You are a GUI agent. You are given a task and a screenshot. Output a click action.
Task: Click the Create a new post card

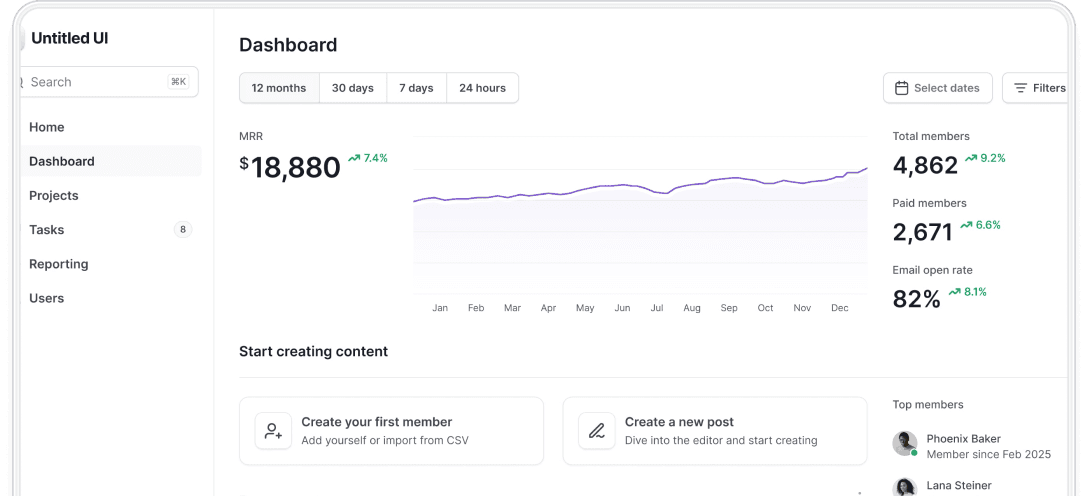715,431
